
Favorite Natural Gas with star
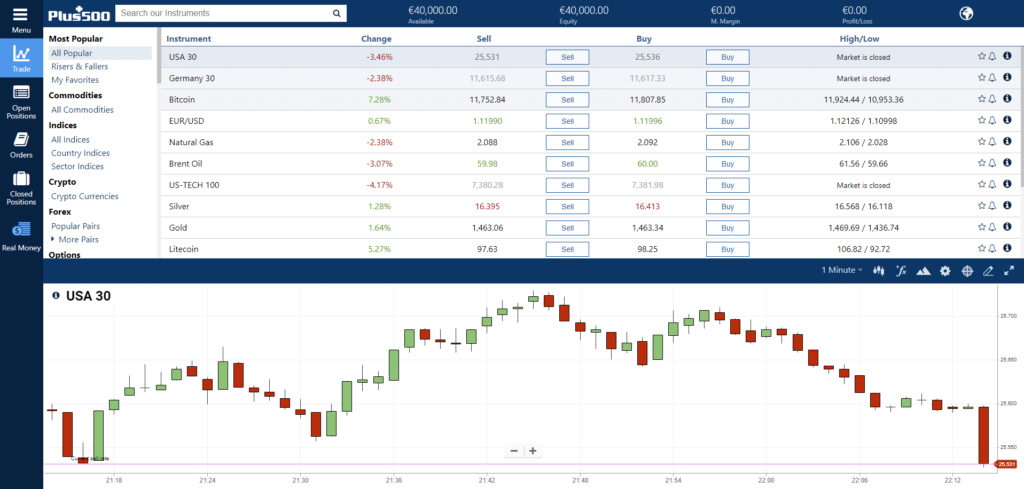[982, 142]
